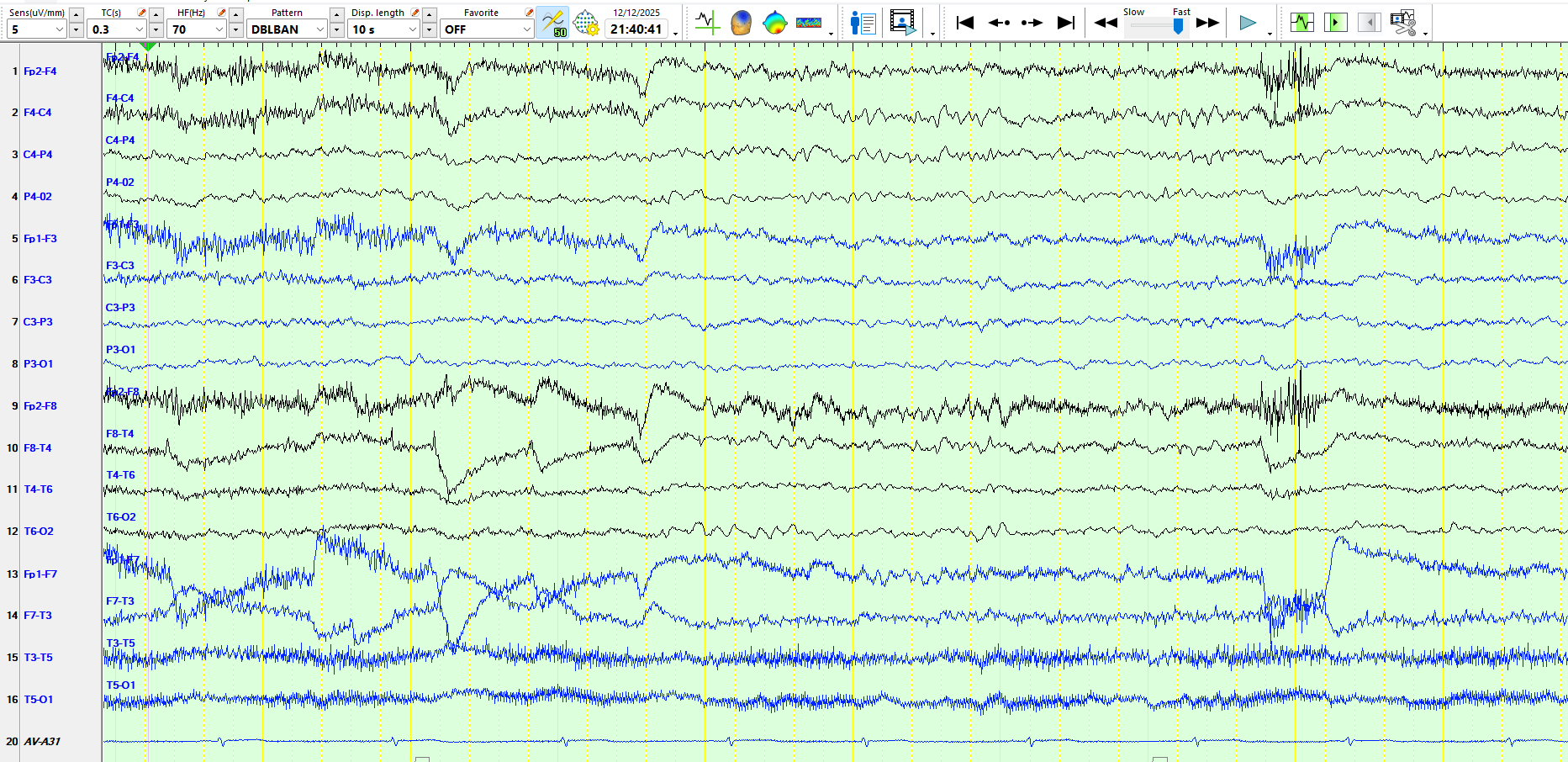Viewport: 1568px width, 762px height.
Task: Select channel 12 T6-O2 in the left list
Action: click(x=39, y=532)
